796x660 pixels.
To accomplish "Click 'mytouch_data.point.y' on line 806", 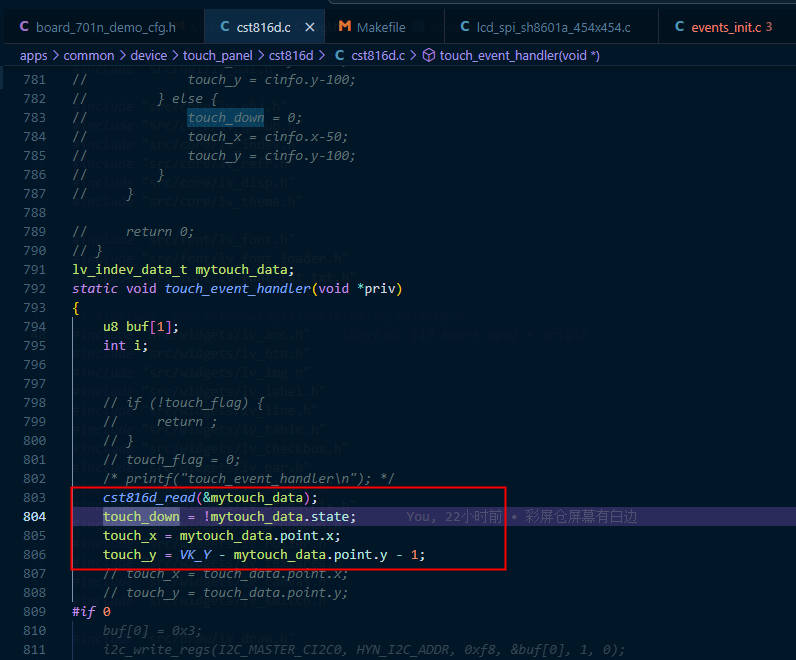I will [x=310, y=555].
